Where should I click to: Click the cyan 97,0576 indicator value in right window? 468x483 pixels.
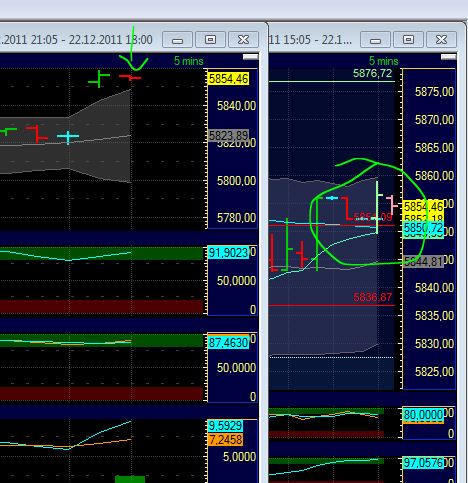423,463
